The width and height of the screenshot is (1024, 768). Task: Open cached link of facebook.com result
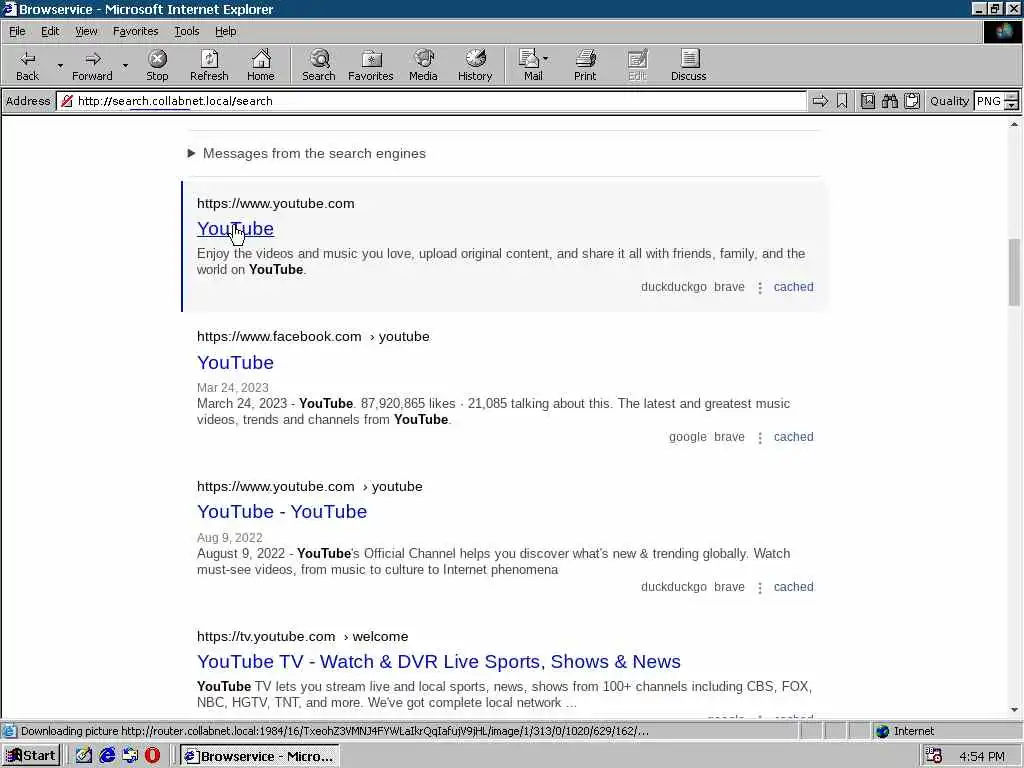[793, 437]
